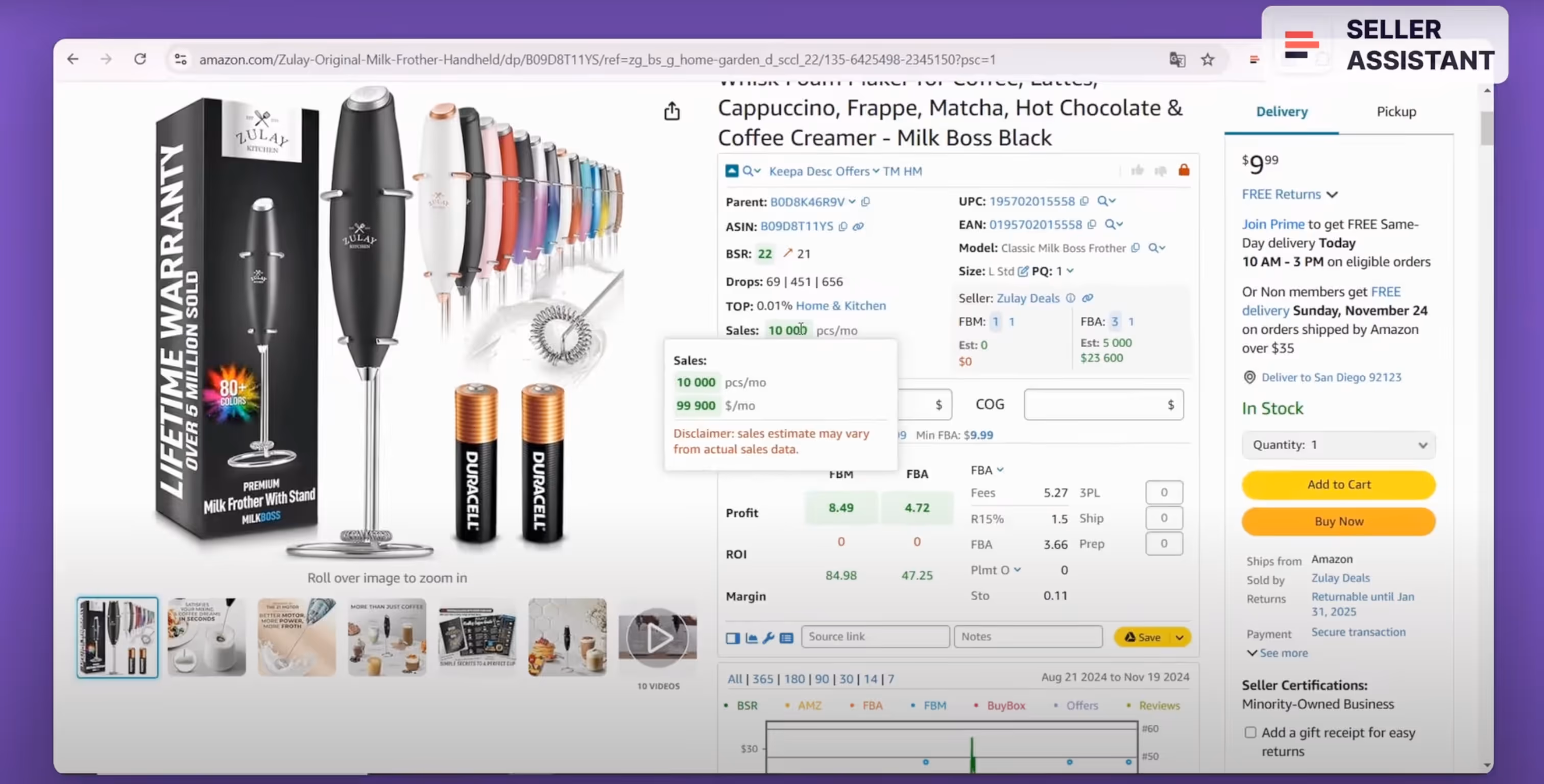This screenshot has width=1544, height=784.
Task: Open the Zulay Deals seller link
Action: pos(1027,298)
